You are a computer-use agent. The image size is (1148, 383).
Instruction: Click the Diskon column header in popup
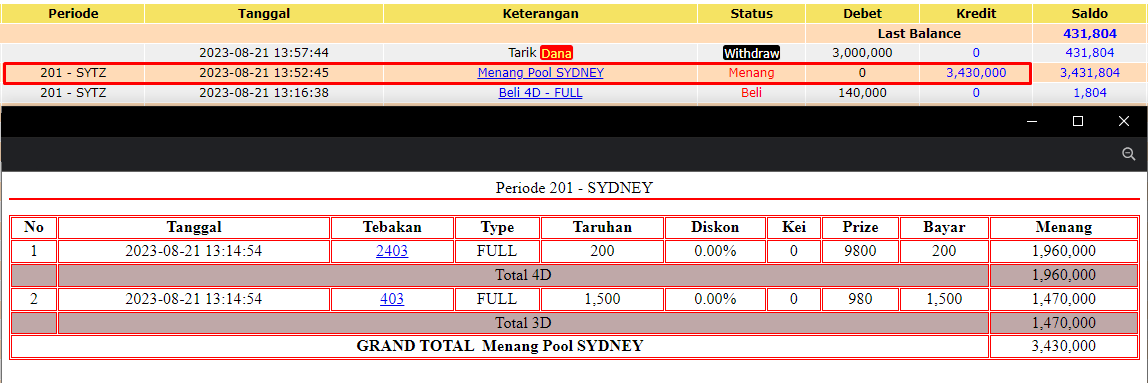coord(715,227)
